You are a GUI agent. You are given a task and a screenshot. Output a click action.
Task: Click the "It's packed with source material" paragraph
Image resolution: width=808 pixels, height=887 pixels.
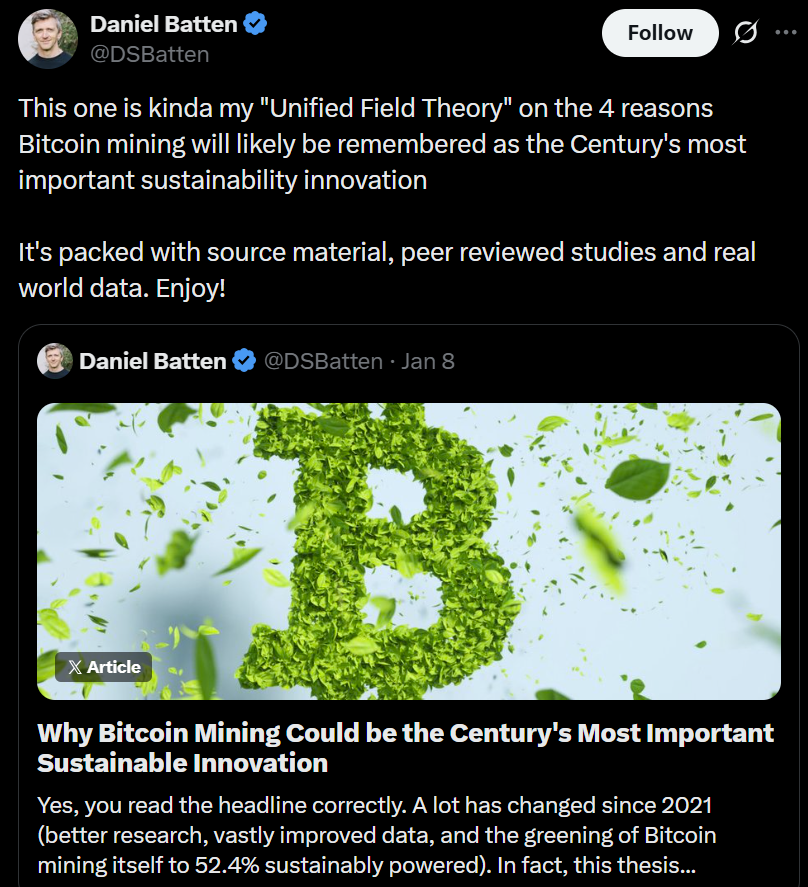[387, 269]
